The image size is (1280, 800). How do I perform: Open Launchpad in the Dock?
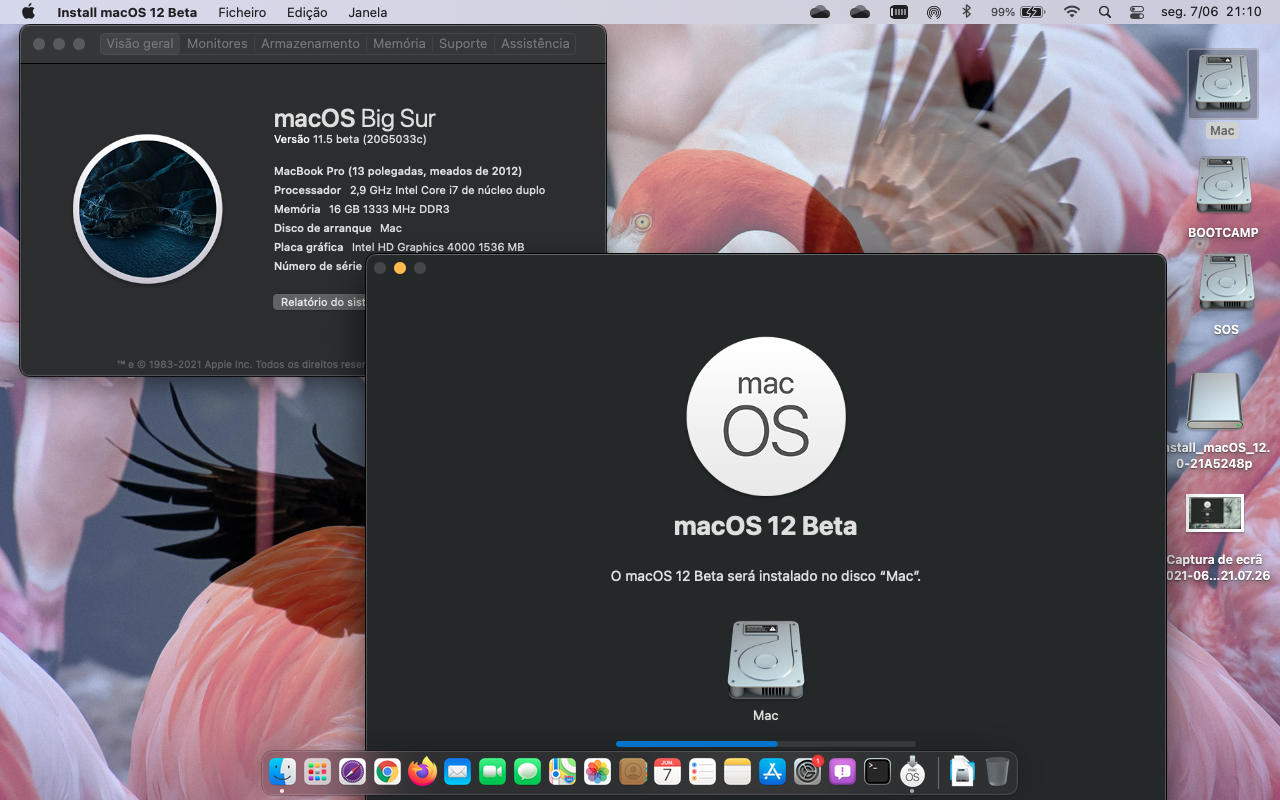click(318, 771)
